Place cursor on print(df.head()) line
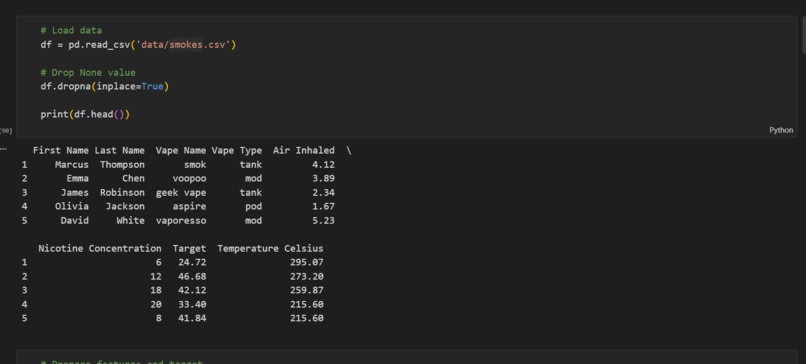Screen dimensions: 806x364 85,114
